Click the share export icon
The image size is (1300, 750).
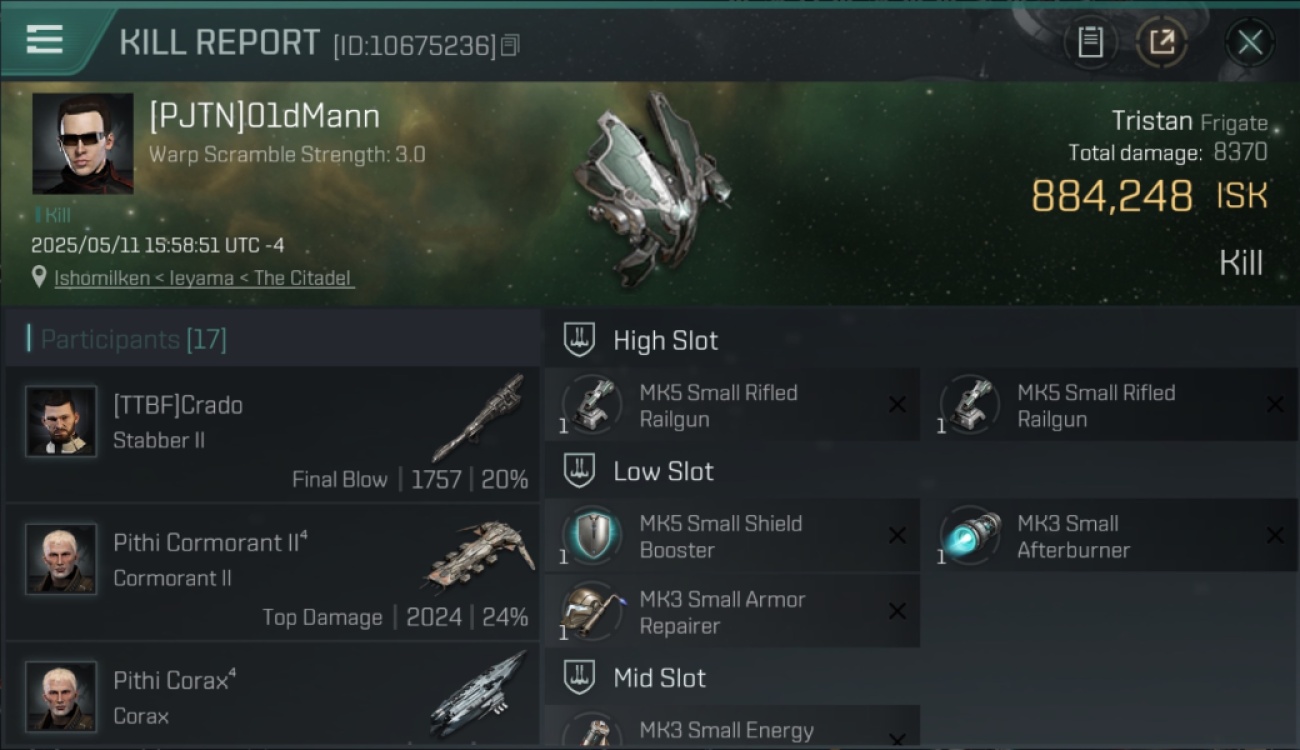(1162, 42)
